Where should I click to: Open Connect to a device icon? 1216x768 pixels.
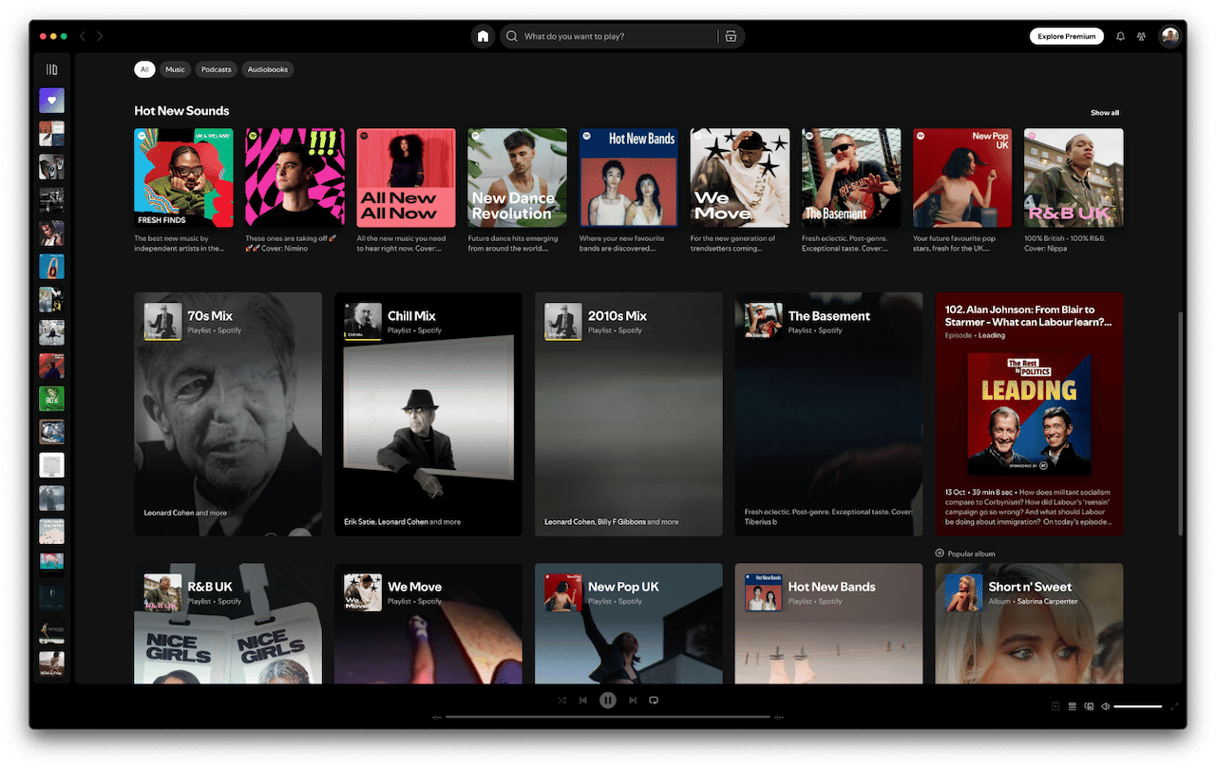1088,706
